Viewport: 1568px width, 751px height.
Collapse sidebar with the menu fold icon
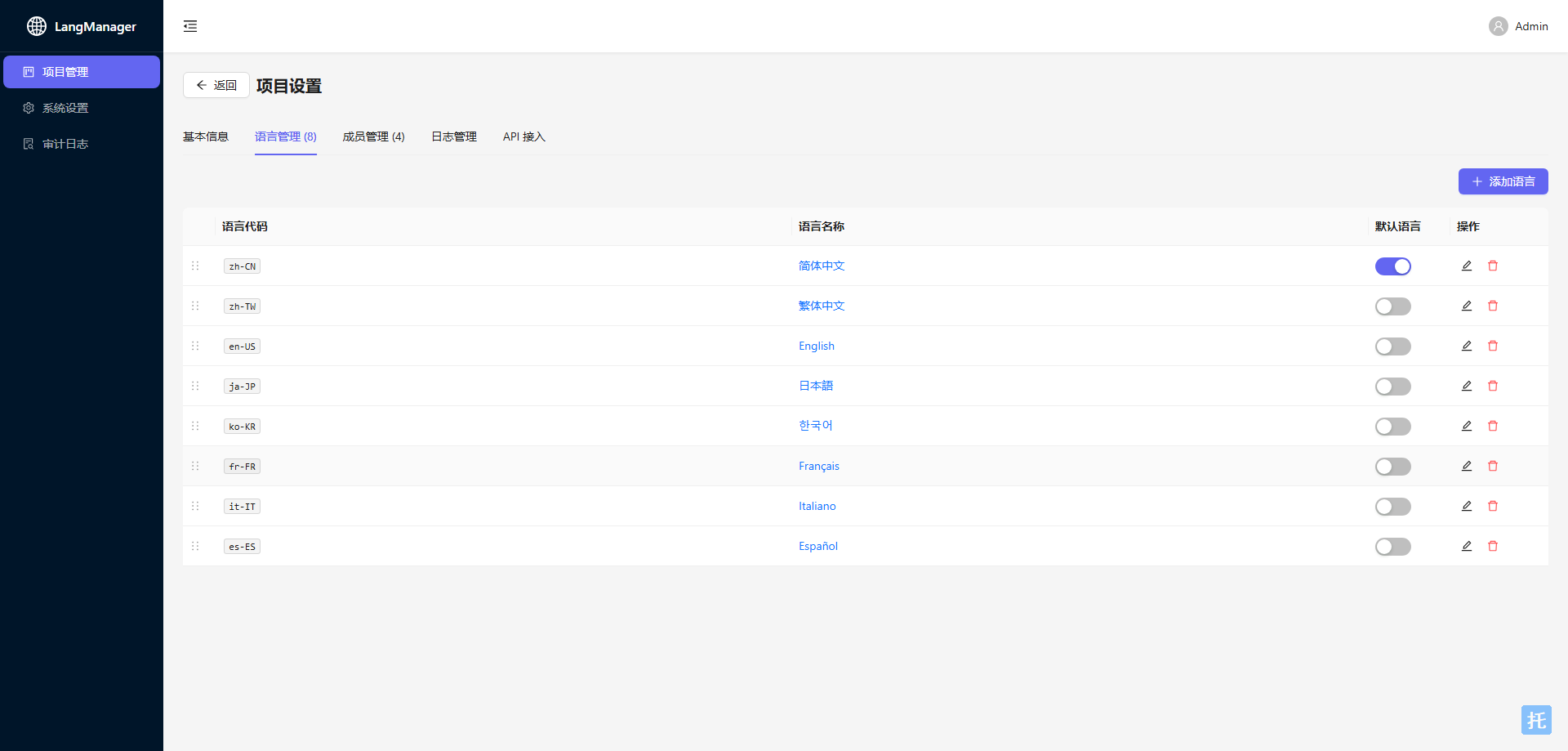190,26
